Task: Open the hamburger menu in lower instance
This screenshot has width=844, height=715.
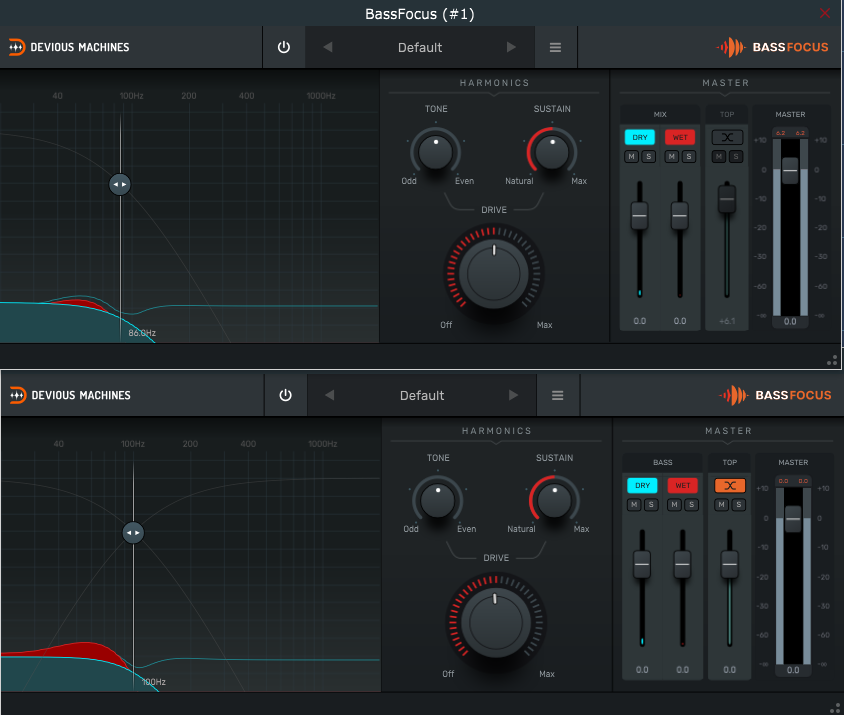Action: point(558,395)
